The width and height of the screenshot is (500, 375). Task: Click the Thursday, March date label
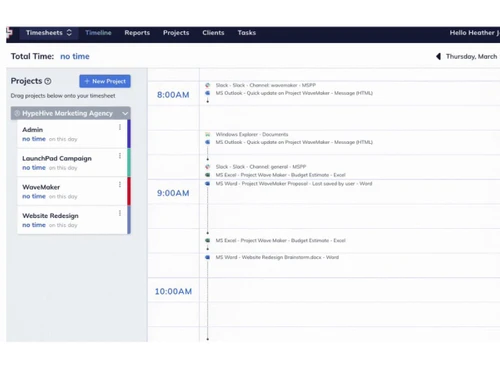pos(471,56)
